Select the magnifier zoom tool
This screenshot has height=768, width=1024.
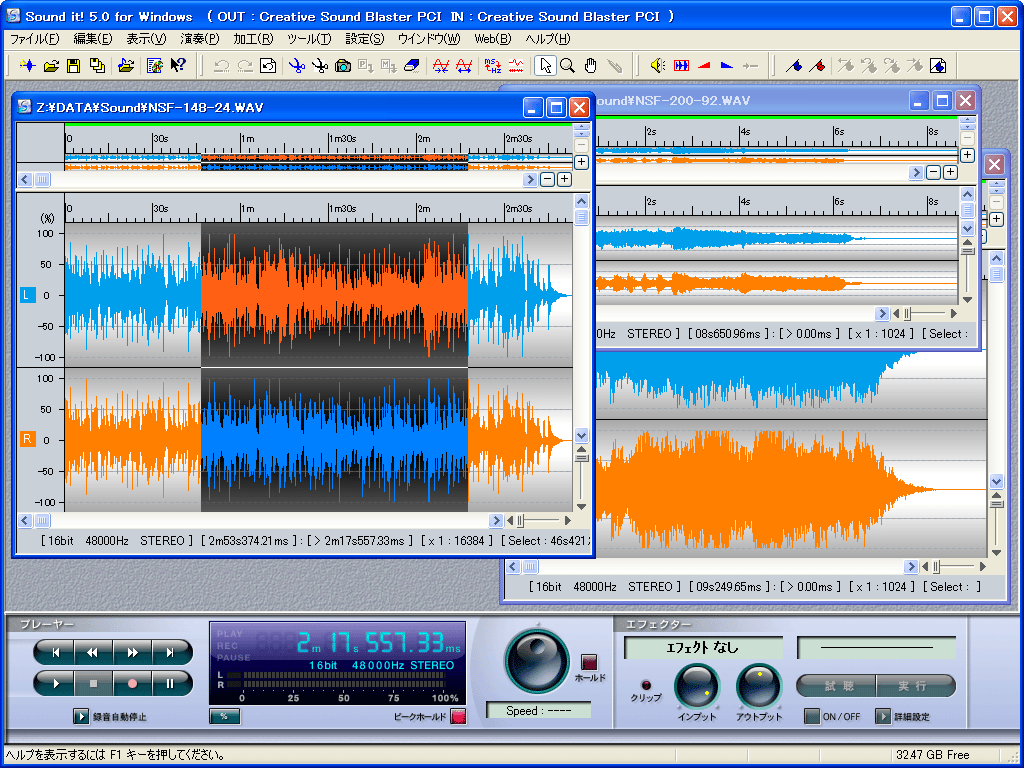pos(568,65)
